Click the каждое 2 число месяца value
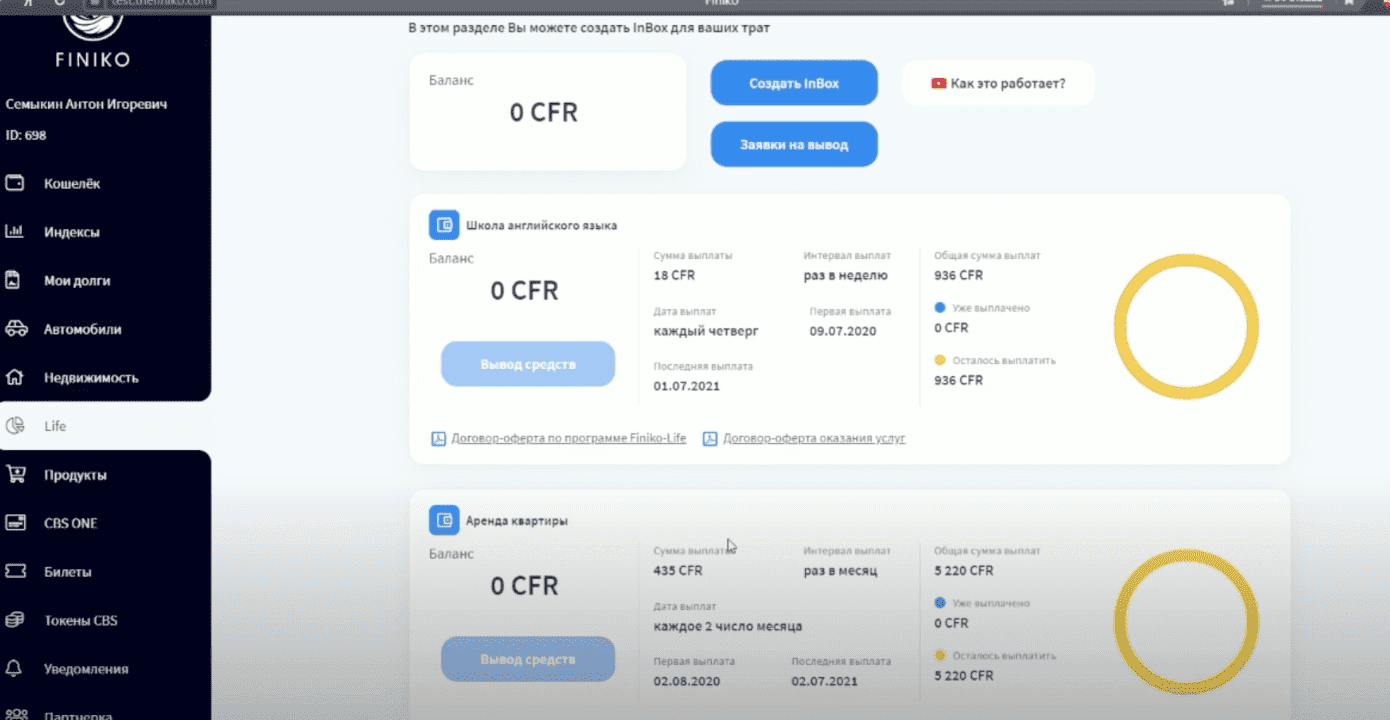Viewport: 1390px width, 720px height. 728,626
